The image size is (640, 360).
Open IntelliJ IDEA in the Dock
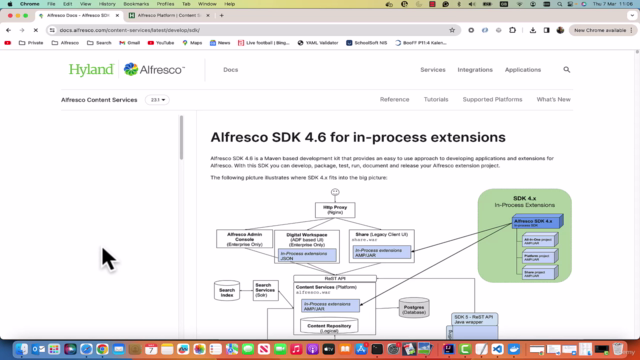pos(449,349)
